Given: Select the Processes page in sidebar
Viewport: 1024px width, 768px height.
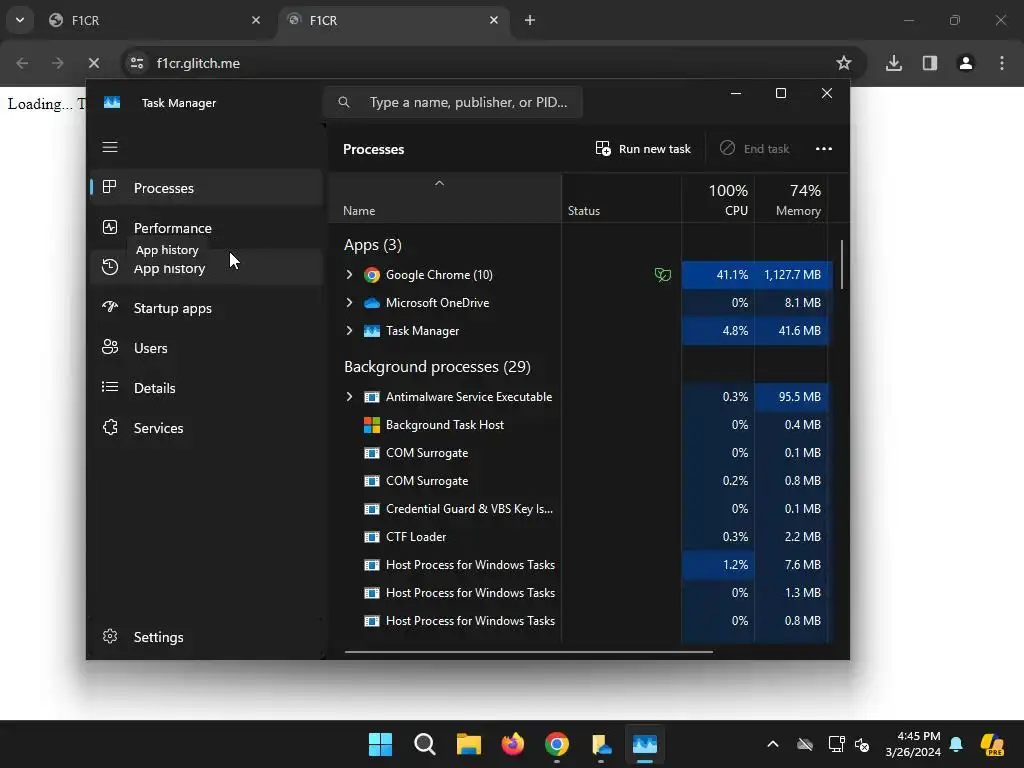Looking at the screenshot, I should [x=206, y=188].
